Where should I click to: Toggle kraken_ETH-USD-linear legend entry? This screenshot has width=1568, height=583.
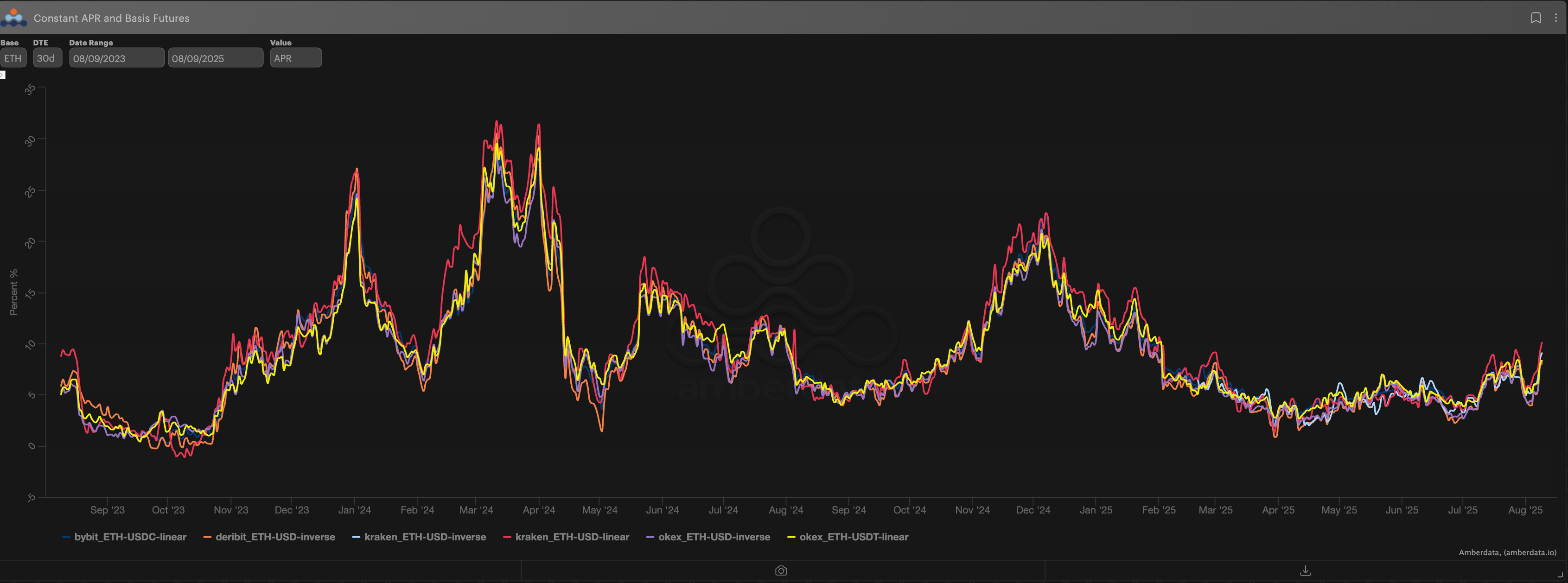(572, 537)
